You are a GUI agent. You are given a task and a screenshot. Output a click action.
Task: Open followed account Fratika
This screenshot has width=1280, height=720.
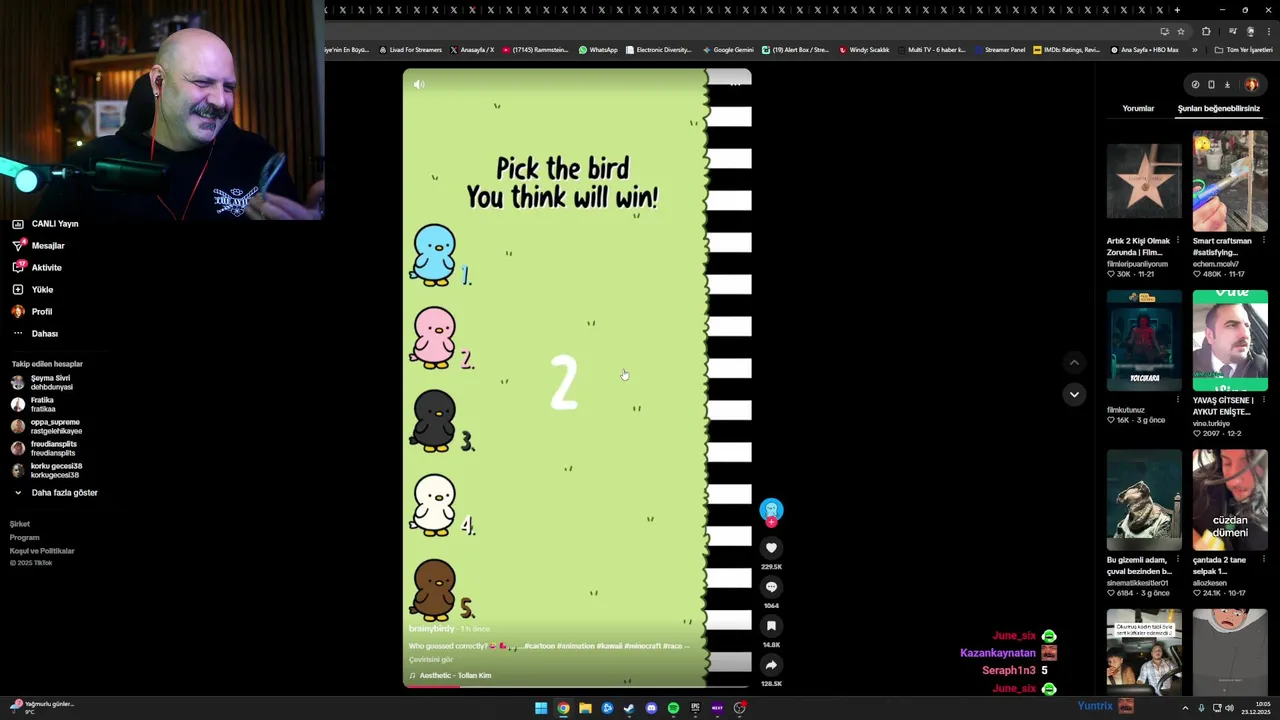(34, 404)
